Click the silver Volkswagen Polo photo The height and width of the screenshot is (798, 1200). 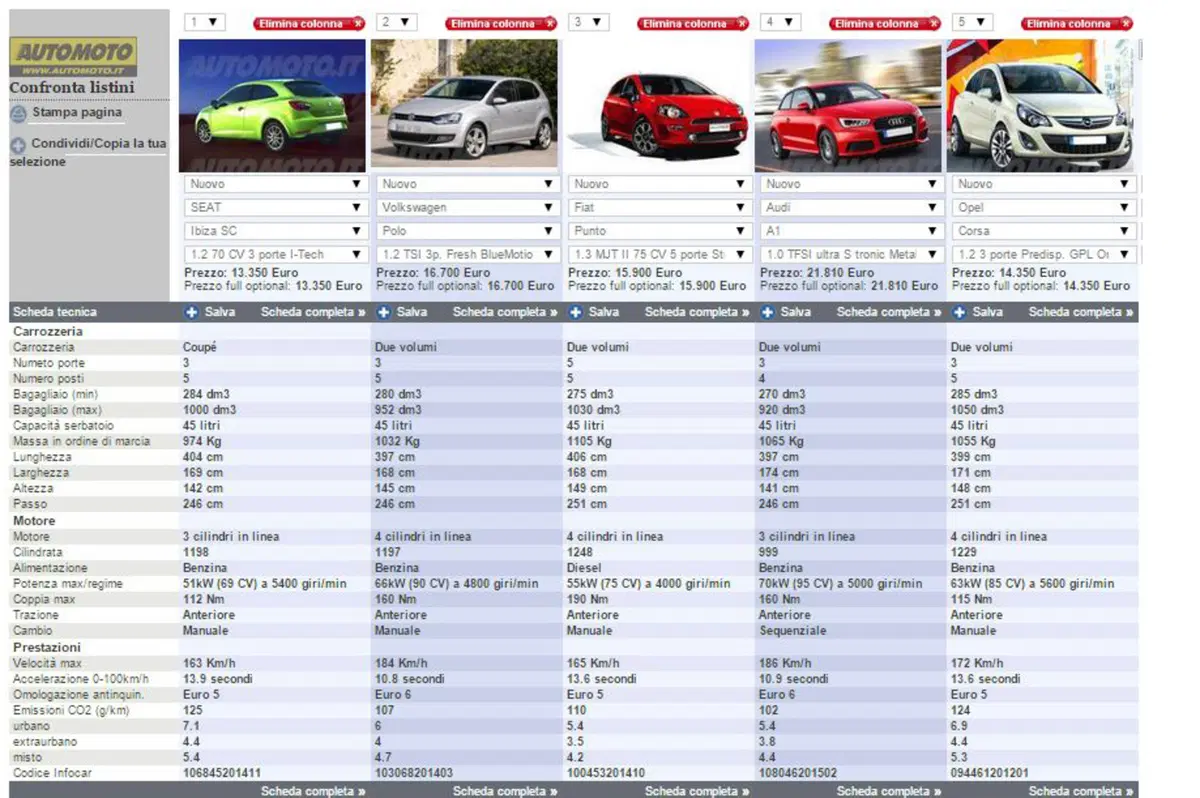point(465,103)
